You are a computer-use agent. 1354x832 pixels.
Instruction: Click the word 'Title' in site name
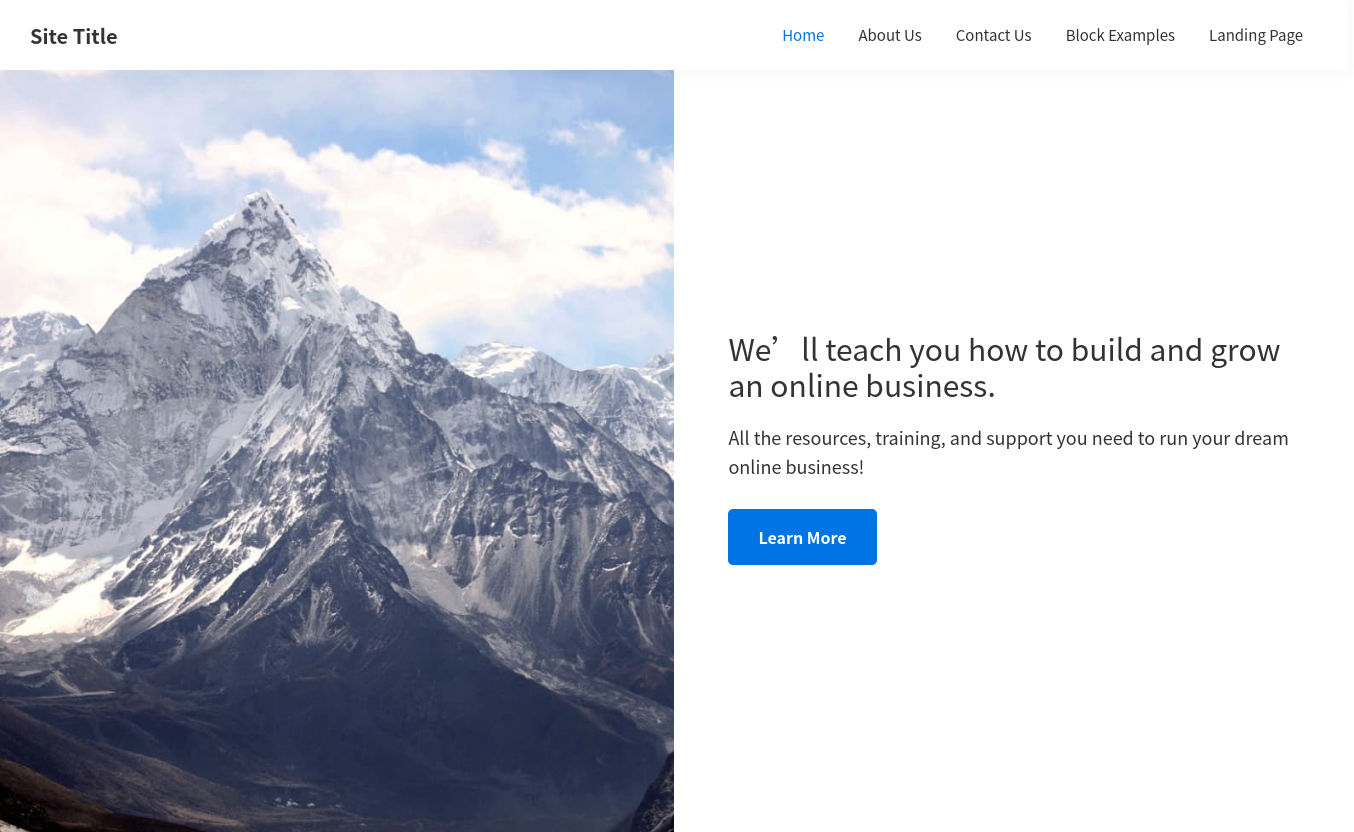[95, 36]
